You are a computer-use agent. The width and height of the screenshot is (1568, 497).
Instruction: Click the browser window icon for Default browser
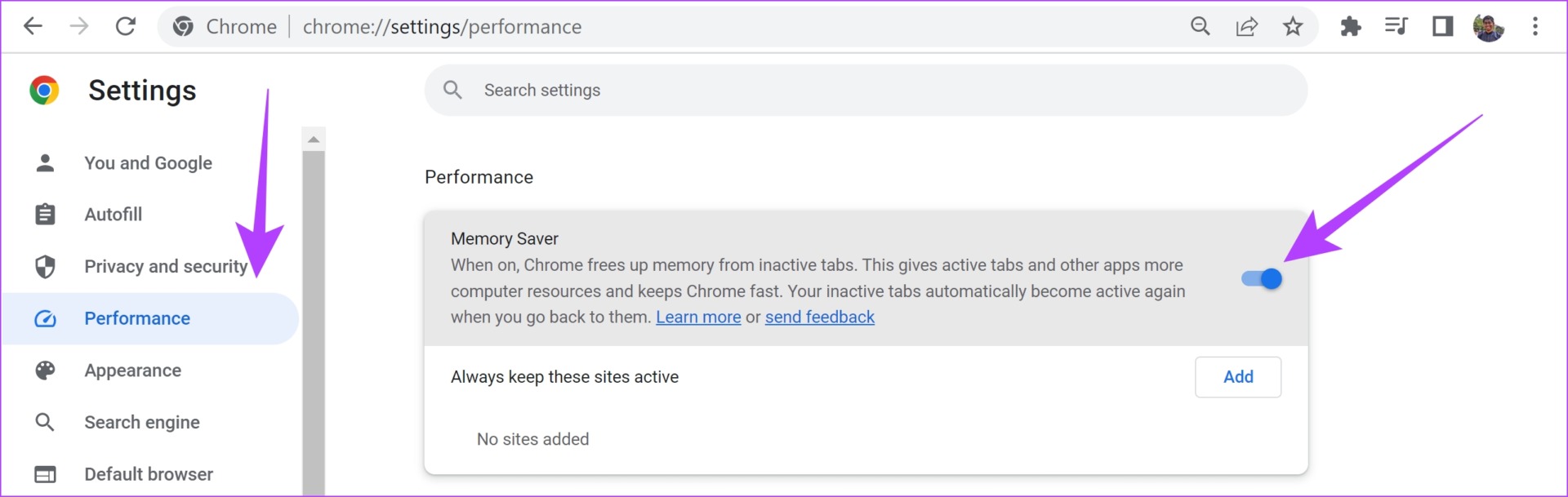(x=45, y=474)
